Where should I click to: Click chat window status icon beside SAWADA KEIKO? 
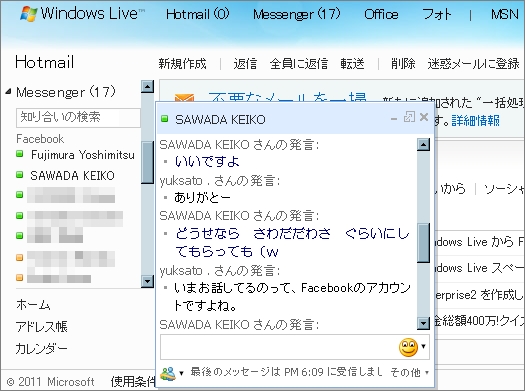point(164,119)
